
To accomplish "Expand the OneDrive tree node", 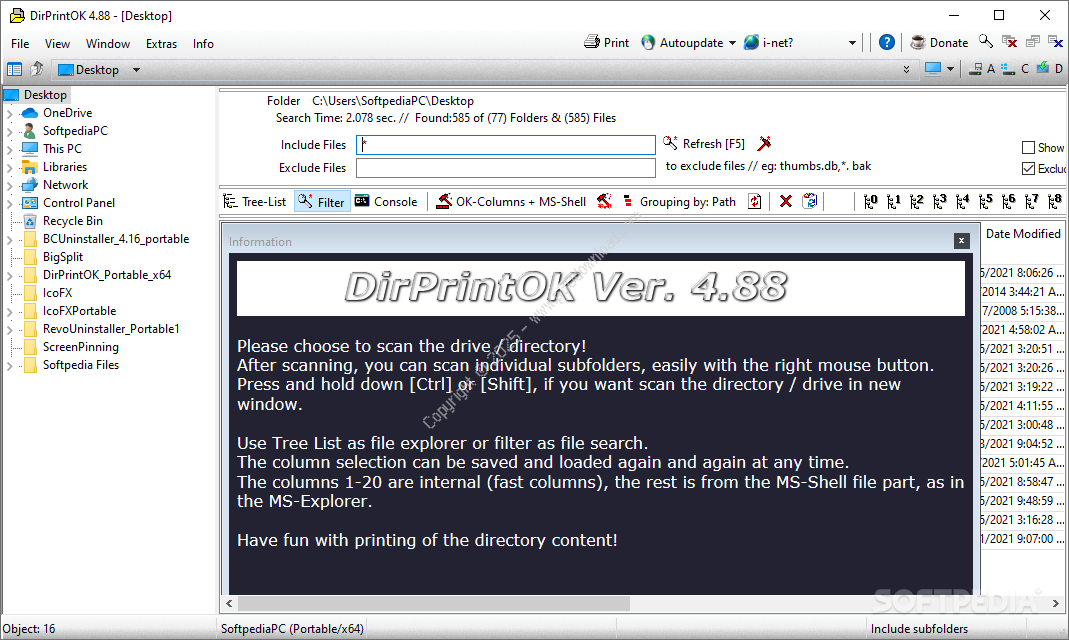I will (x=9, y=114).
